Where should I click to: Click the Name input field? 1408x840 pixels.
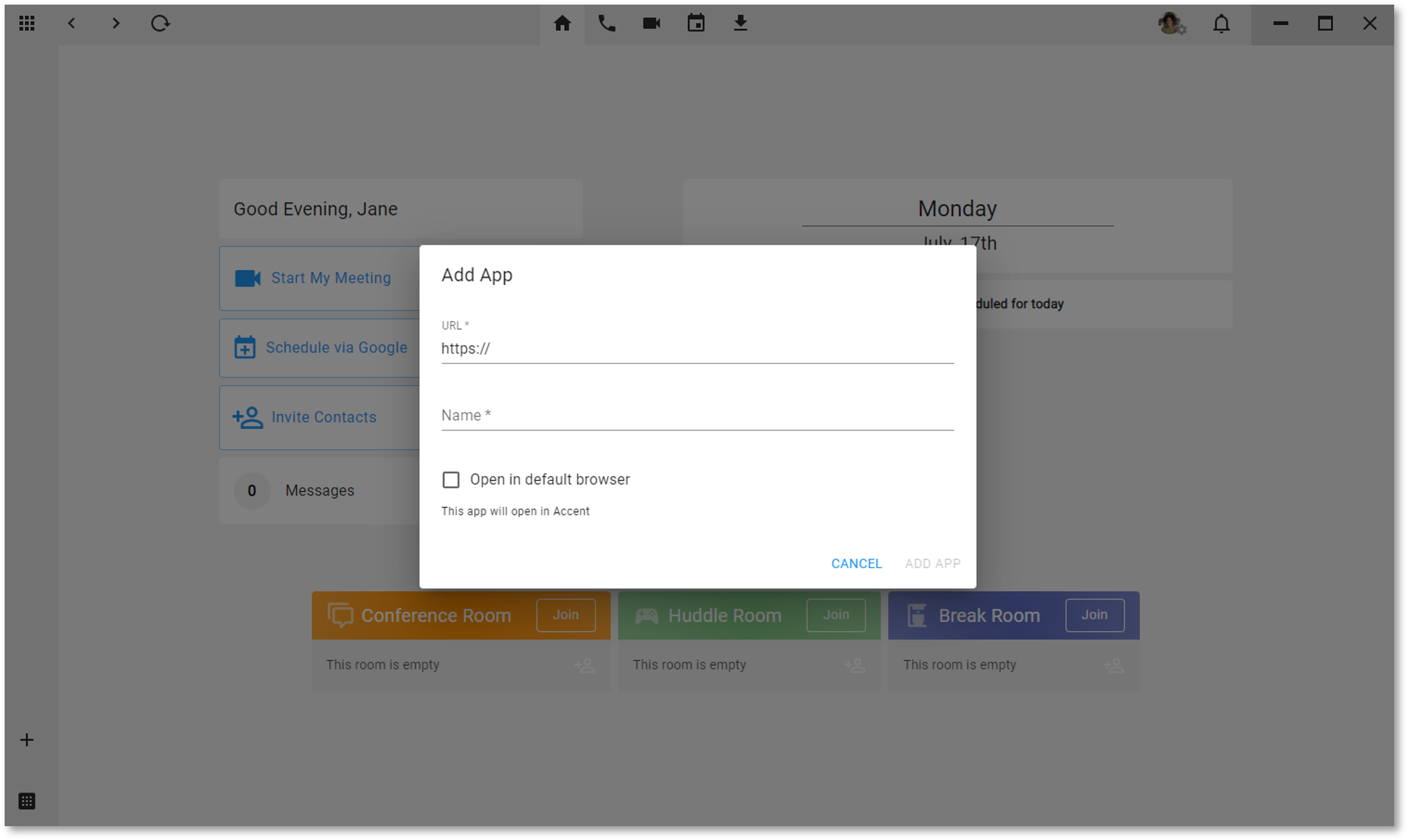696,415
